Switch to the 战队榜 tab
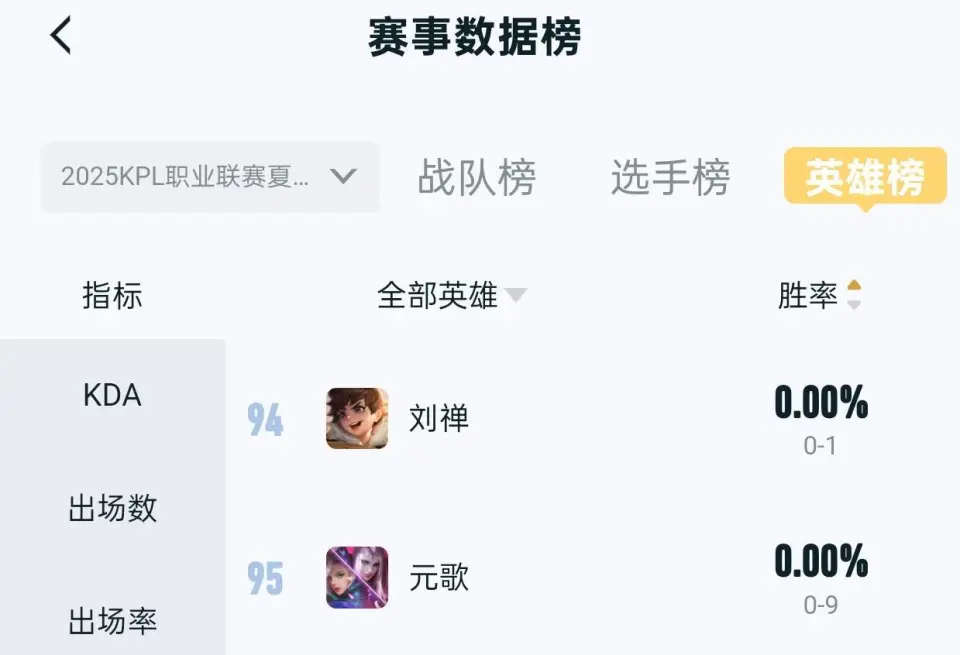 [x=477, y=178]
